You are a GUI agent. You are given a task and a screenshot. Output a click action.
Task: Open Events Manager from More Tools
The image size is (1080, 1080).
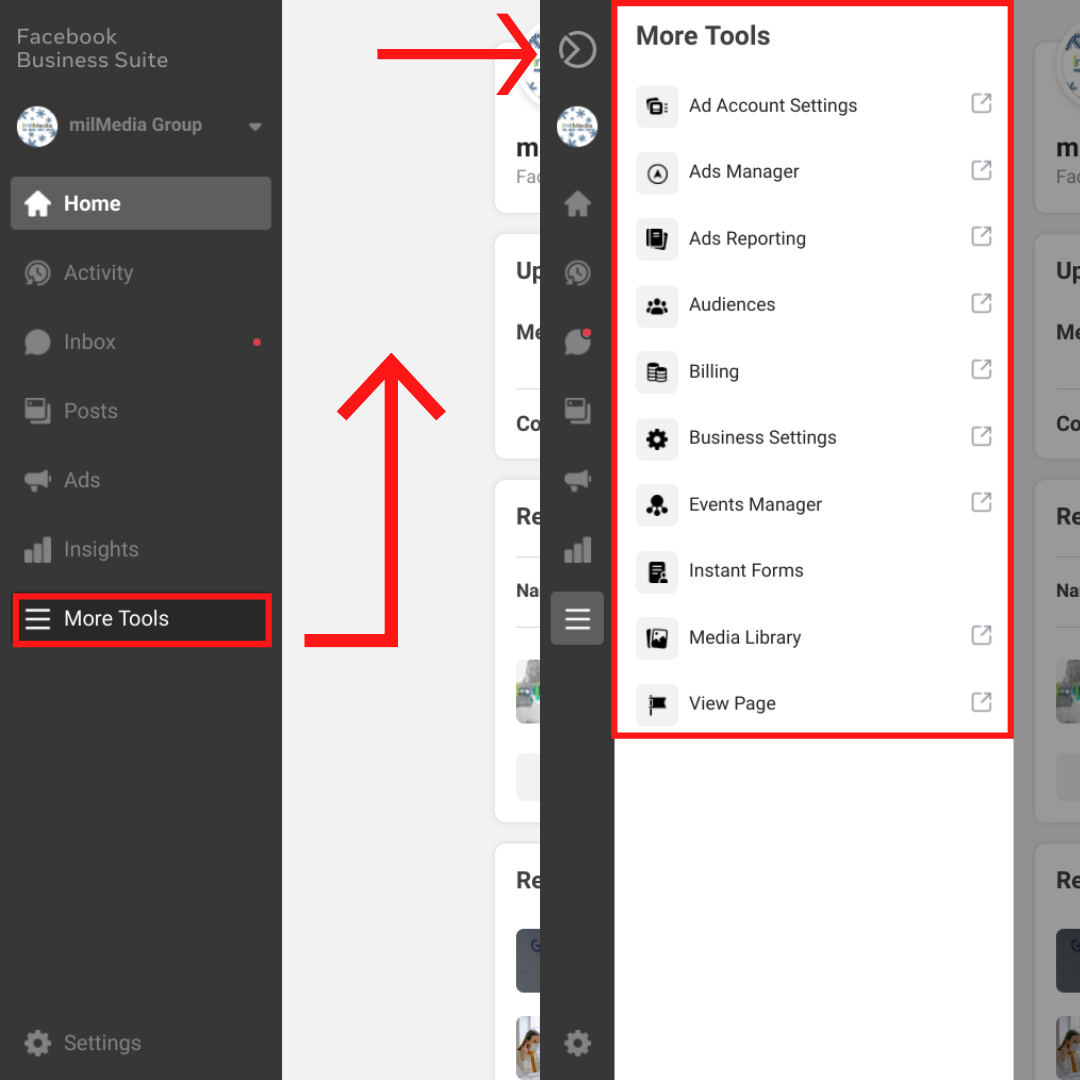coord(813,504)
